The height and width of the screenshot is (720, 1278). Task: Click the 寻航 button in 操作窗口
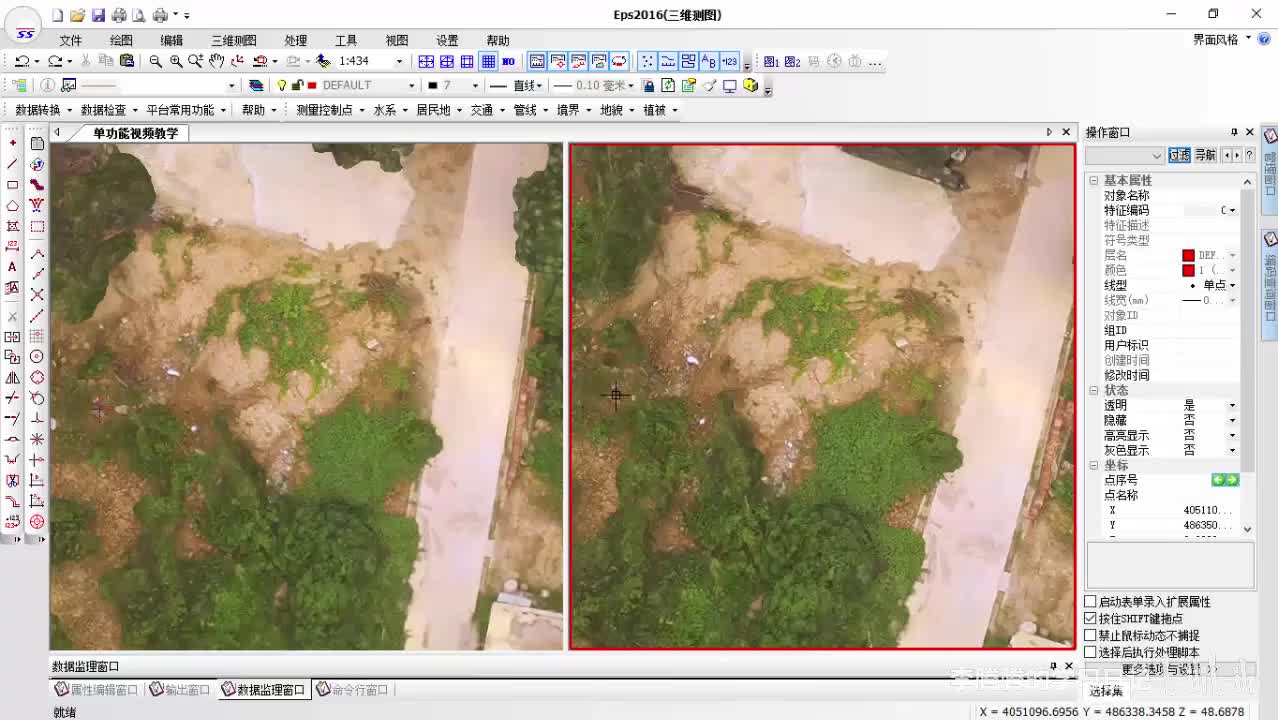pyautogui.click(x=1205, y=155)
